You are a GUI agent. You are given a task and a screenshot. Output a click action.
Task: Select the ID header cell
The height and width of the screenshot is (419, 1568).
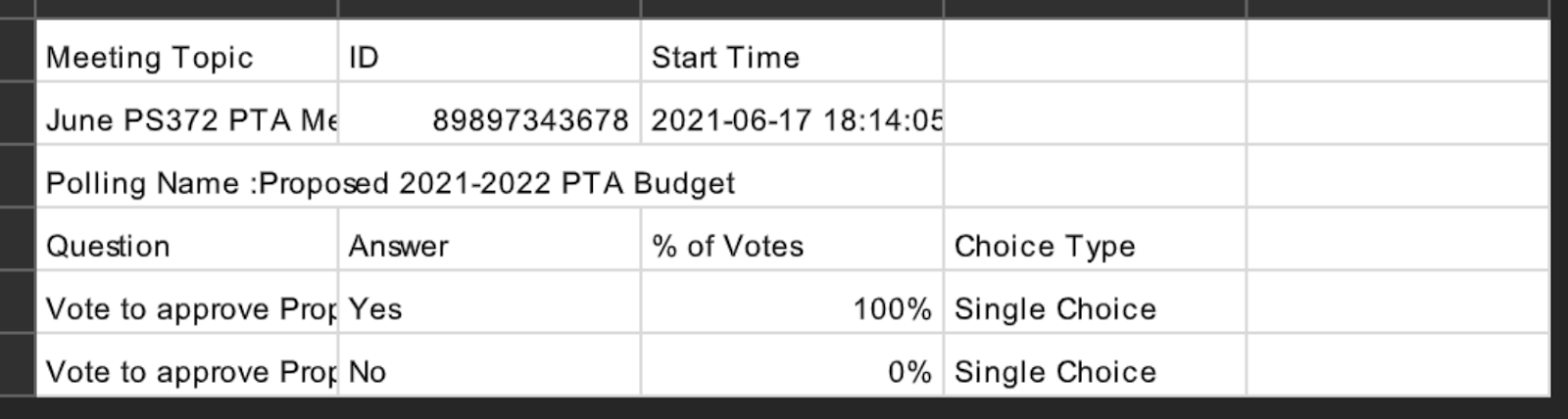[x=488, y=58]
